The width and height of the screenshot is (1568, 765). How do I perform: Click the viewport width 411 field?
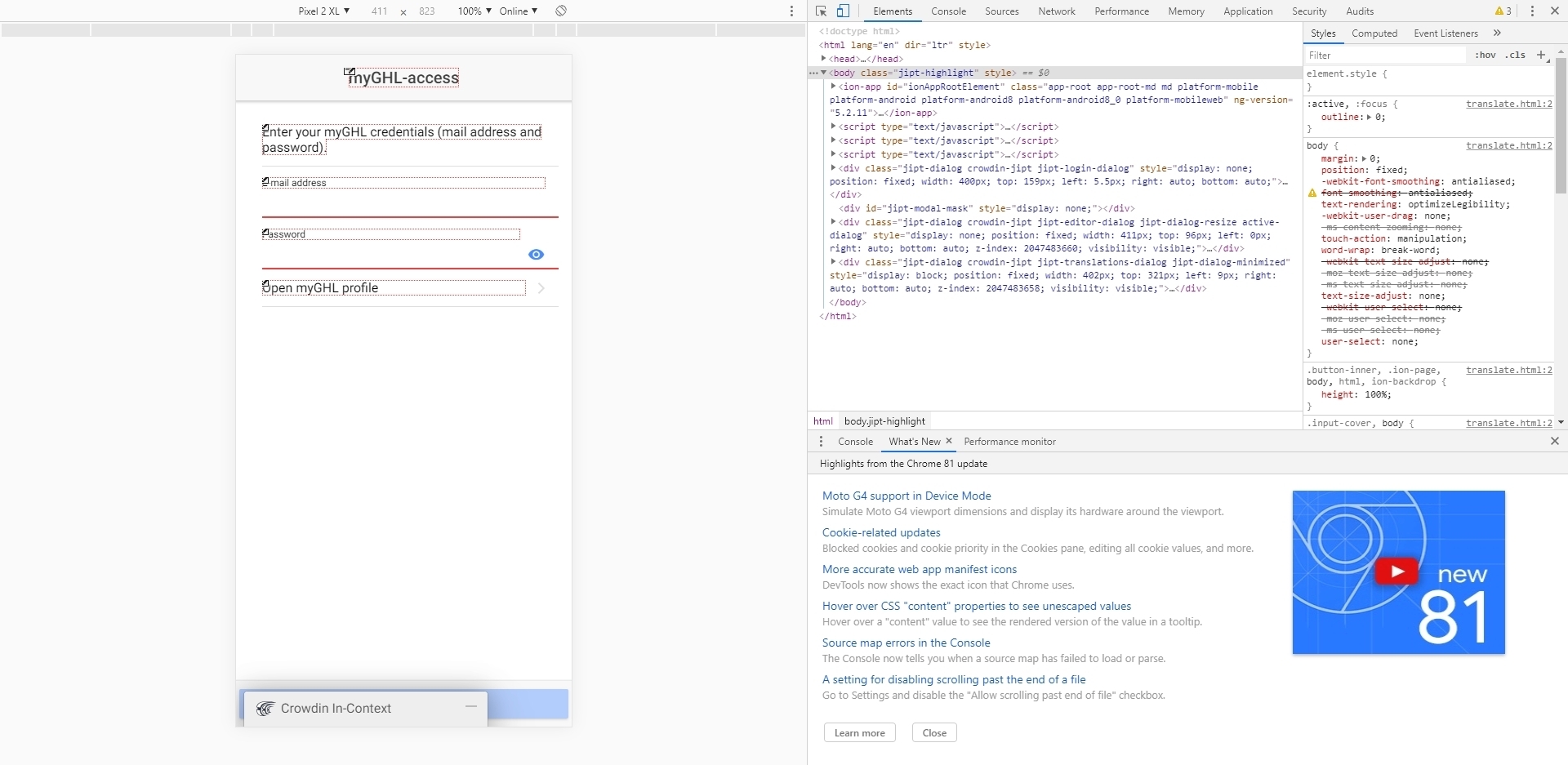(x=379, y=11)
